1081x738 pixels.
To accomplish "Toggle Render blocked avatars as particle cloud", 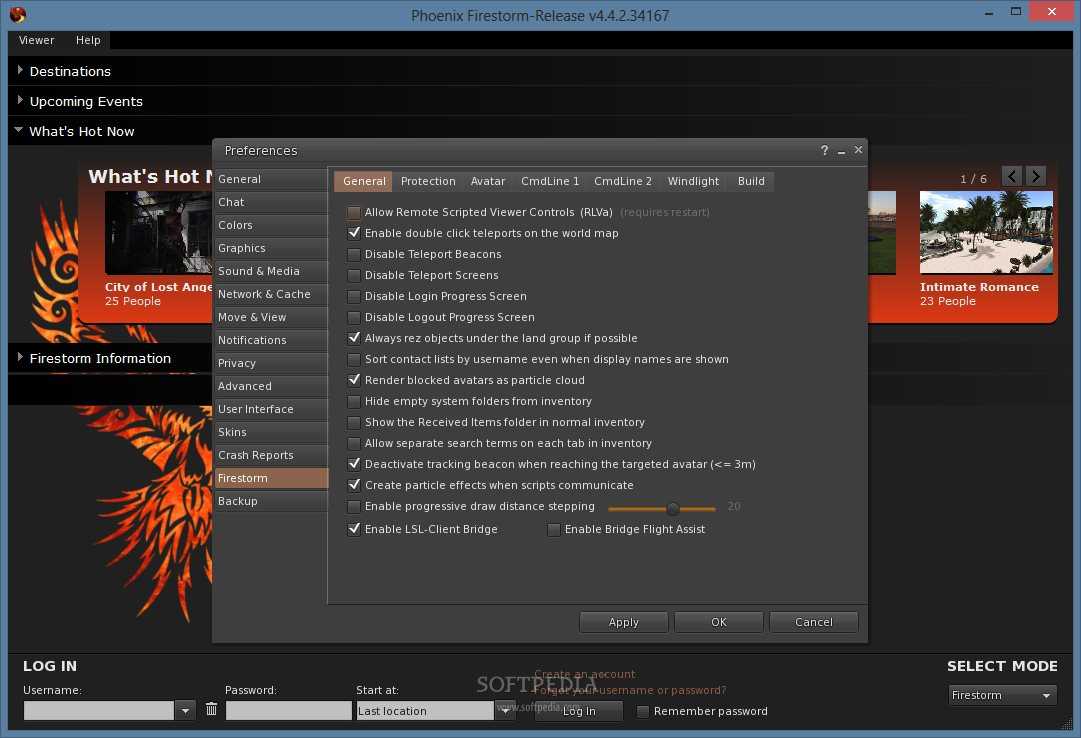I will point(354,380).
